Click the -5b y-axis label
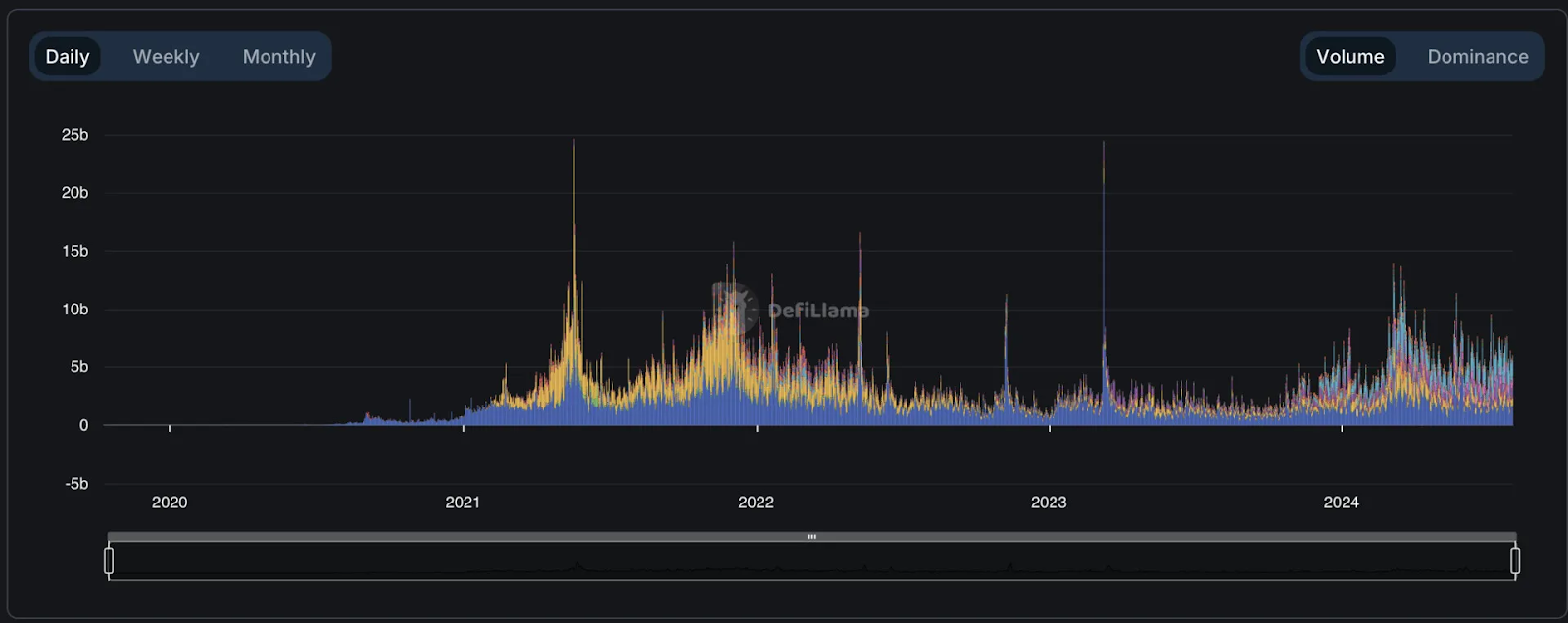Viewport: 1568px width, 623px height. (x=76, y=484)
